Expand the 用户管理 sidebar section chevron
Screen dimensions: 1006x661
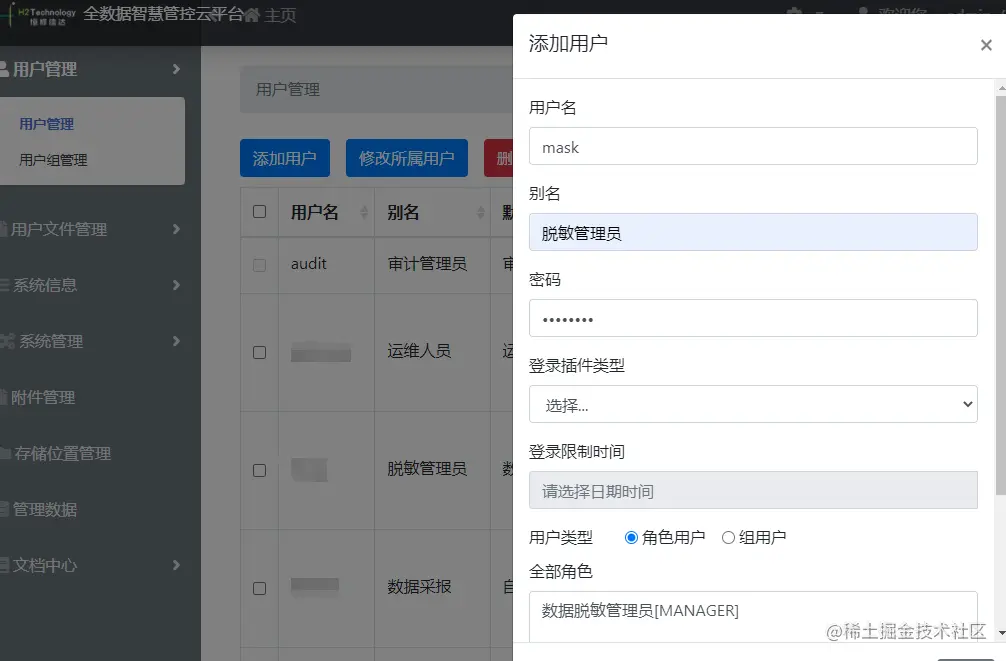click(176, 69)
